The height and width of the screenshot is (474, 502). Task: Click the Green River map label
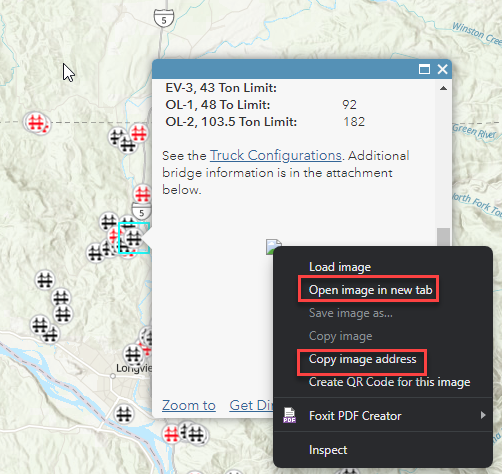click(x=475, y=131)
